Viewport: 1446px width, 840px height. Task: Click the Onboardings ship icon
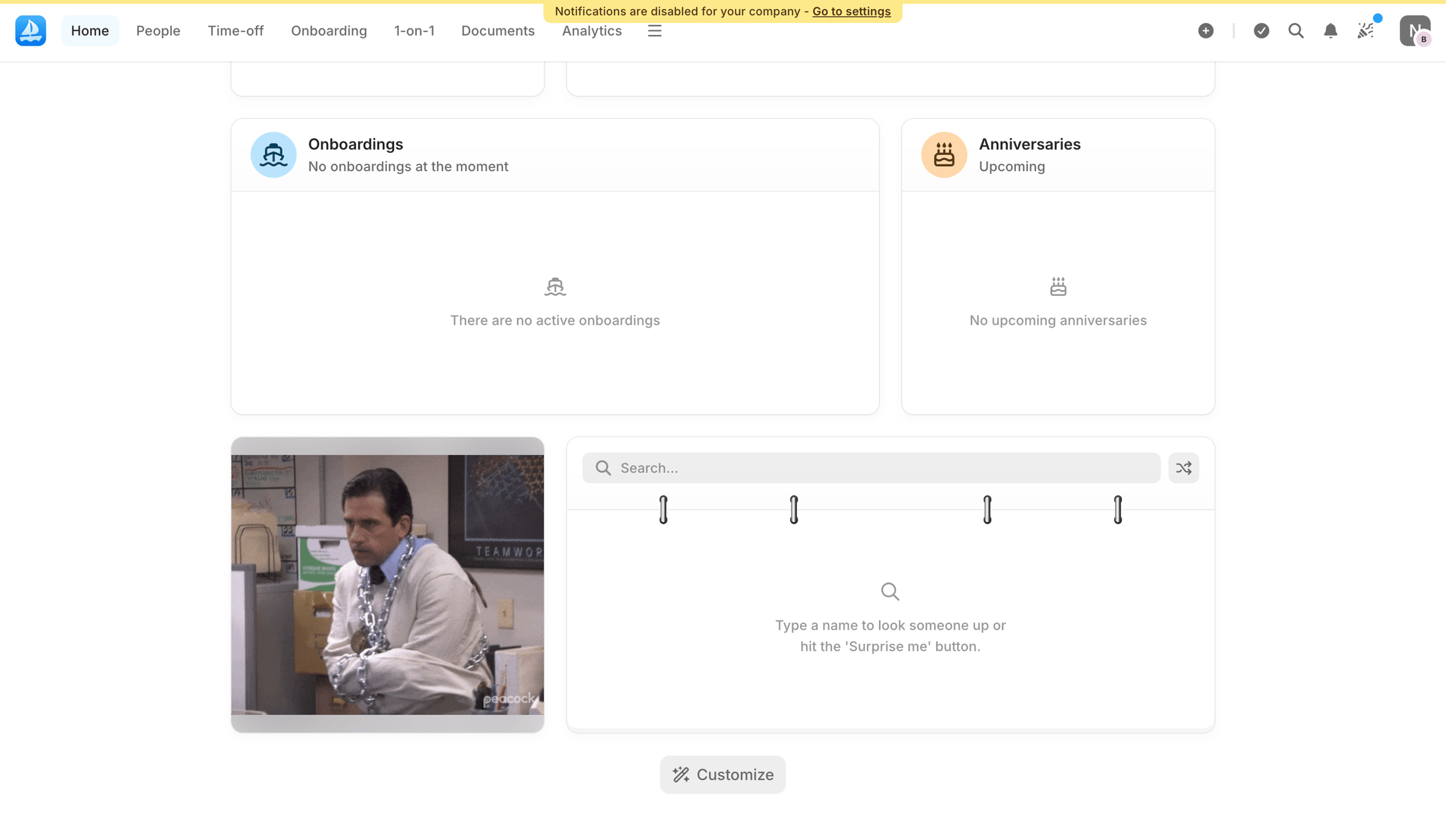pyautogui.click(x=273, y=155)
